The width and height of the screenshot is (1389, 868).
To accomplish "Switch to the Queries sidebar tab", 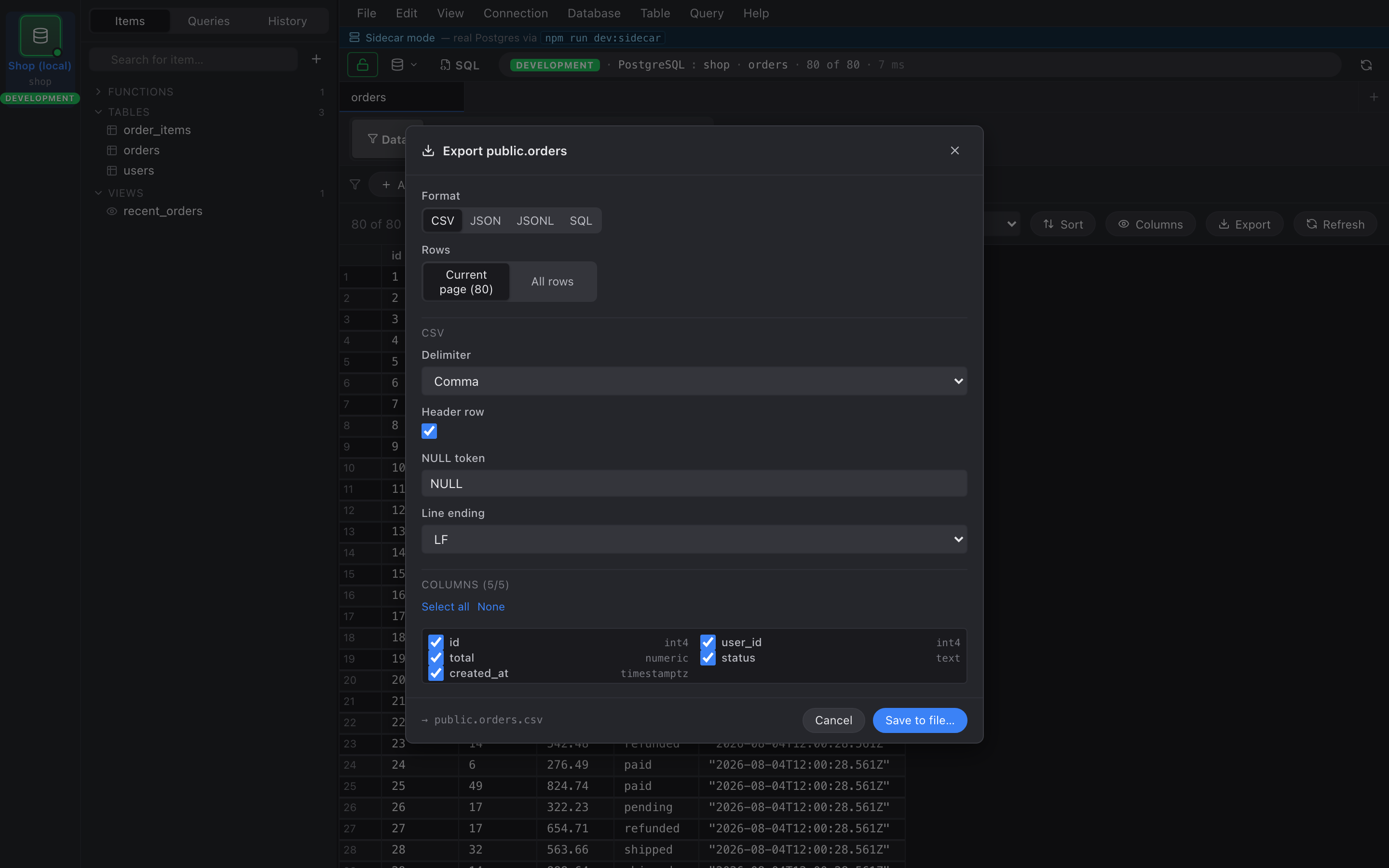I will 208,21.
